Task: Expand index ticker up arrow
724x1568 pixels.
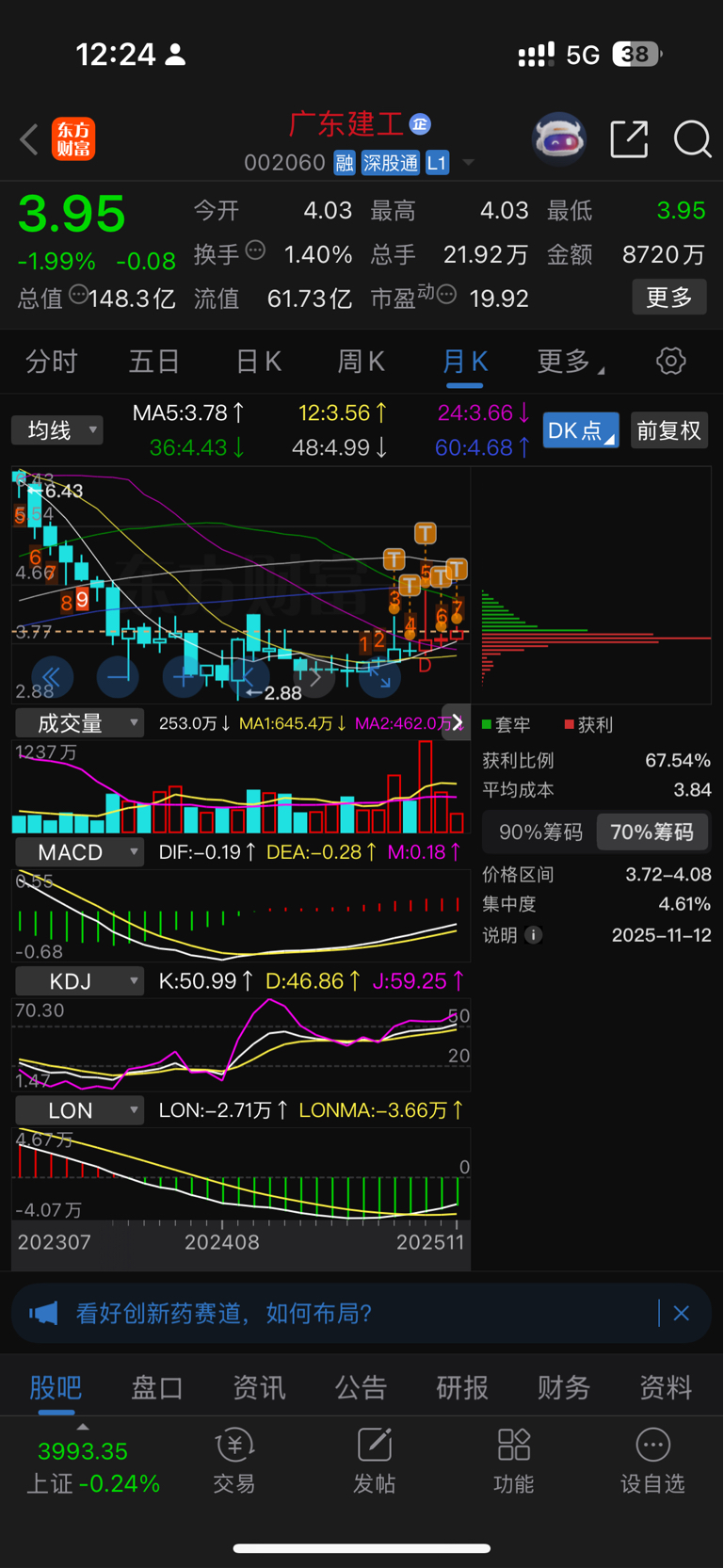Action: pos(83,1427)
